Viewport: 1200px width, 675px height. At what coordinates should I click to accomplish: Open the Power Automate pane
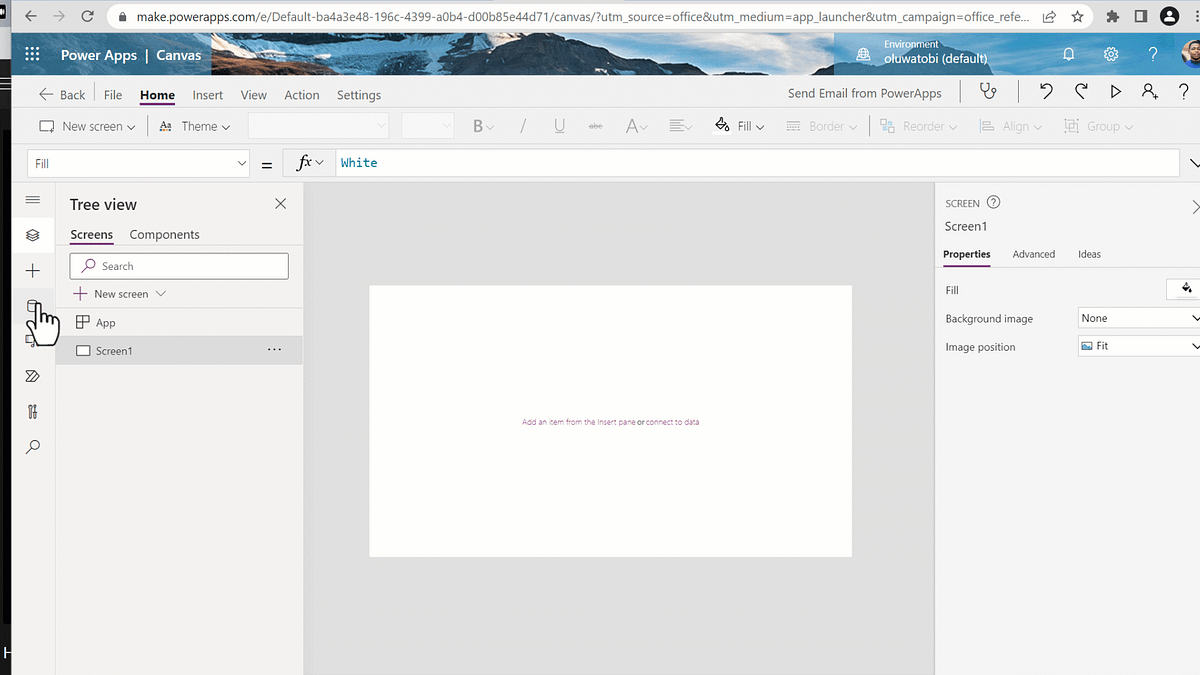coord(32,375)
